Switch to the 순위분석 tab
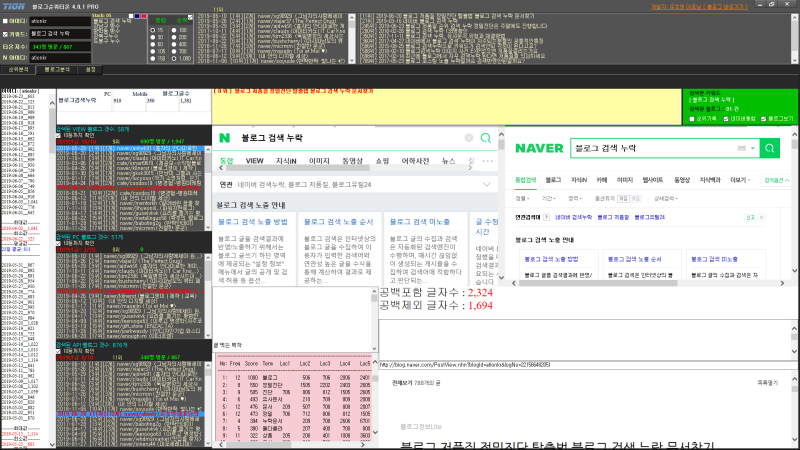Screen dimensions: 800x450 [18, 69]
